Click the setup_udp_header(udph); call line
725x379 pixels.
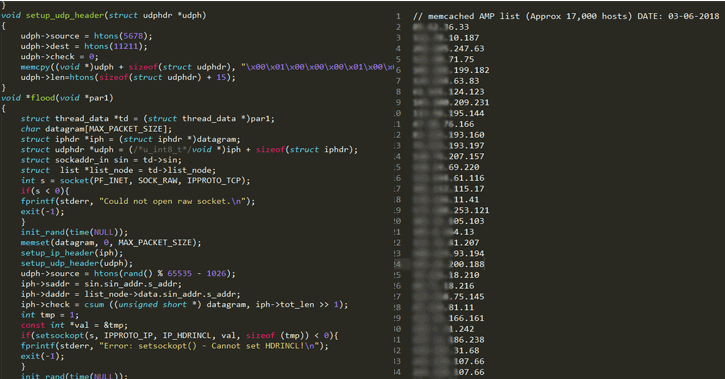click(76, 263)
